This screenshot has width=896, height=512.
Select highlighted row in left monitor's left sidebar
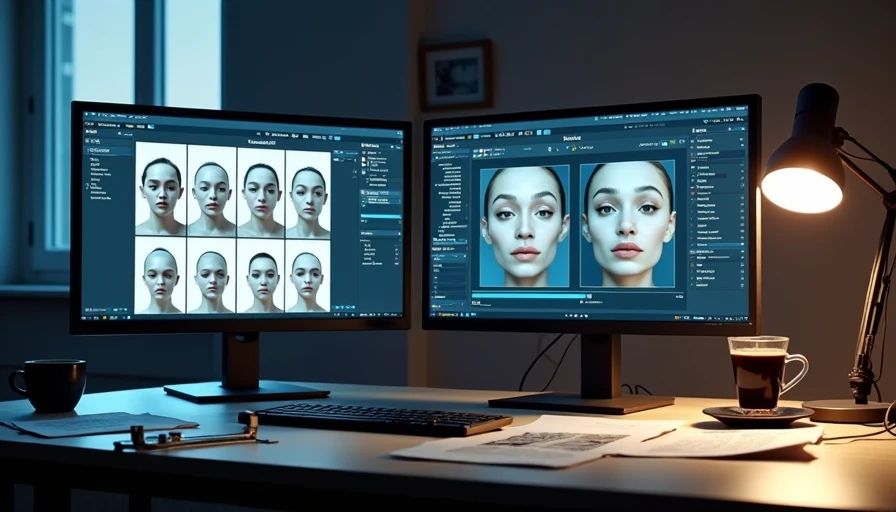[x=108, y=150]
